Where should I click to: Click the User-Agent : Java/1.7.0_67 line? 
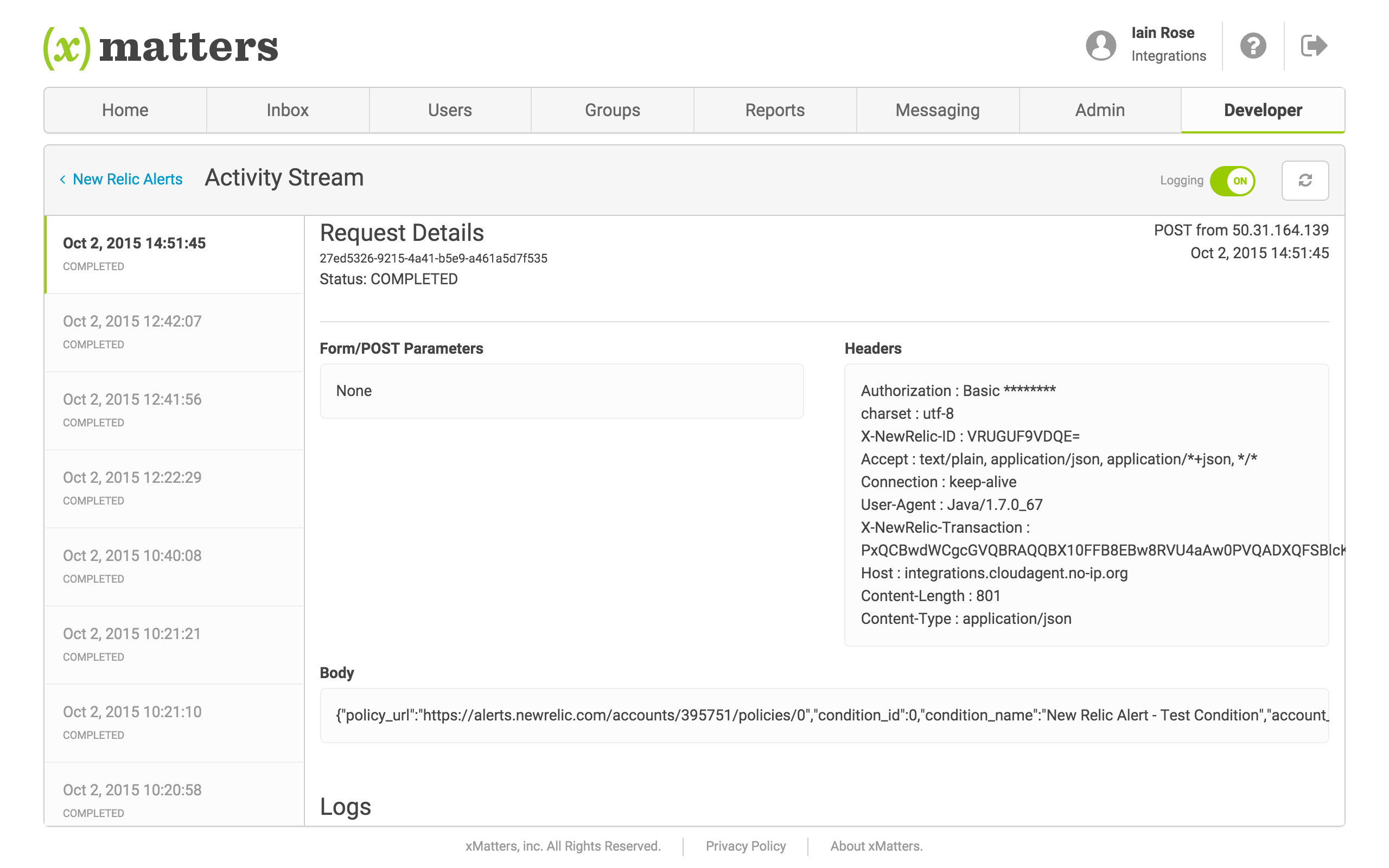pos(952,505)
